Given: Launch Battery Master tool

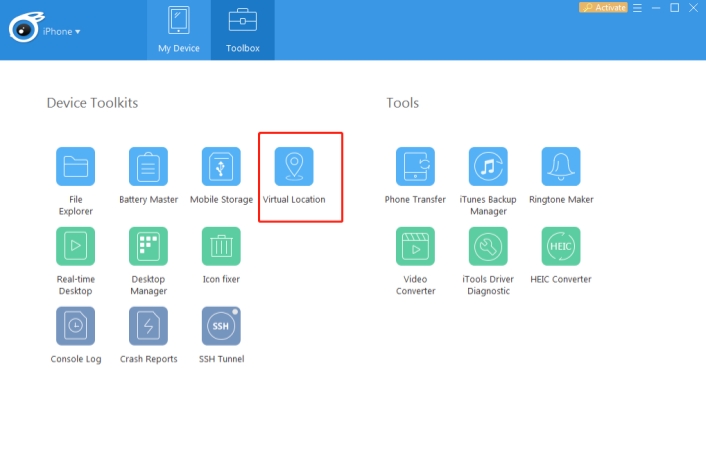Looking at the screenshot, I should point(148,166).
